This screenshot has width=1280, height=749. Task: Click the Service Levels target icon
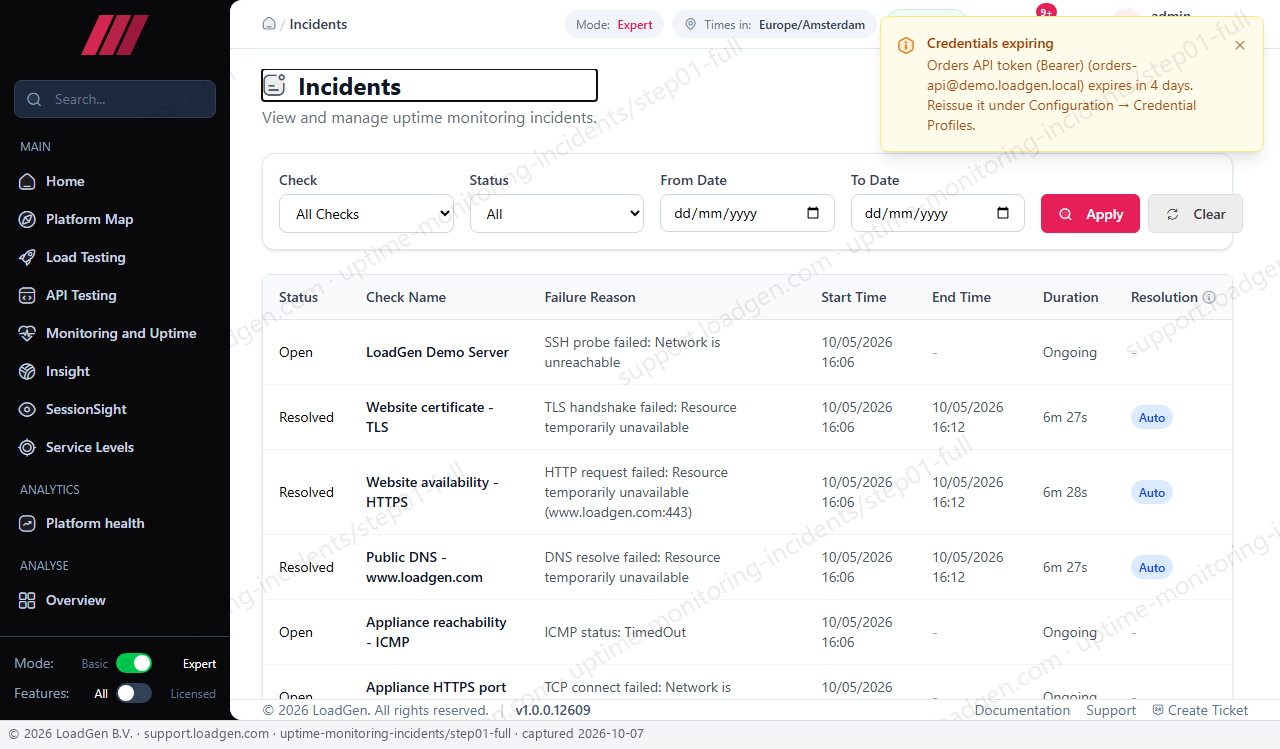(x=27, y=447)
